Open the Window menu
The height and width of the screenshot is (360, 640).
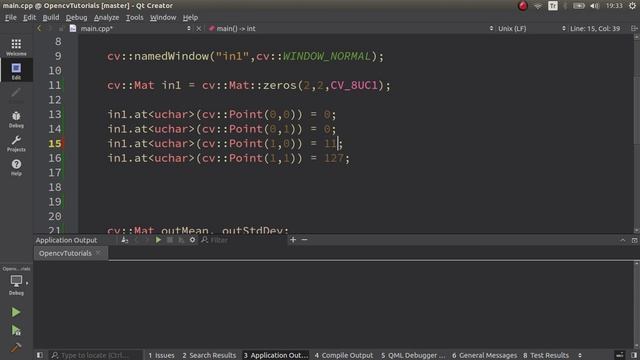163,18
